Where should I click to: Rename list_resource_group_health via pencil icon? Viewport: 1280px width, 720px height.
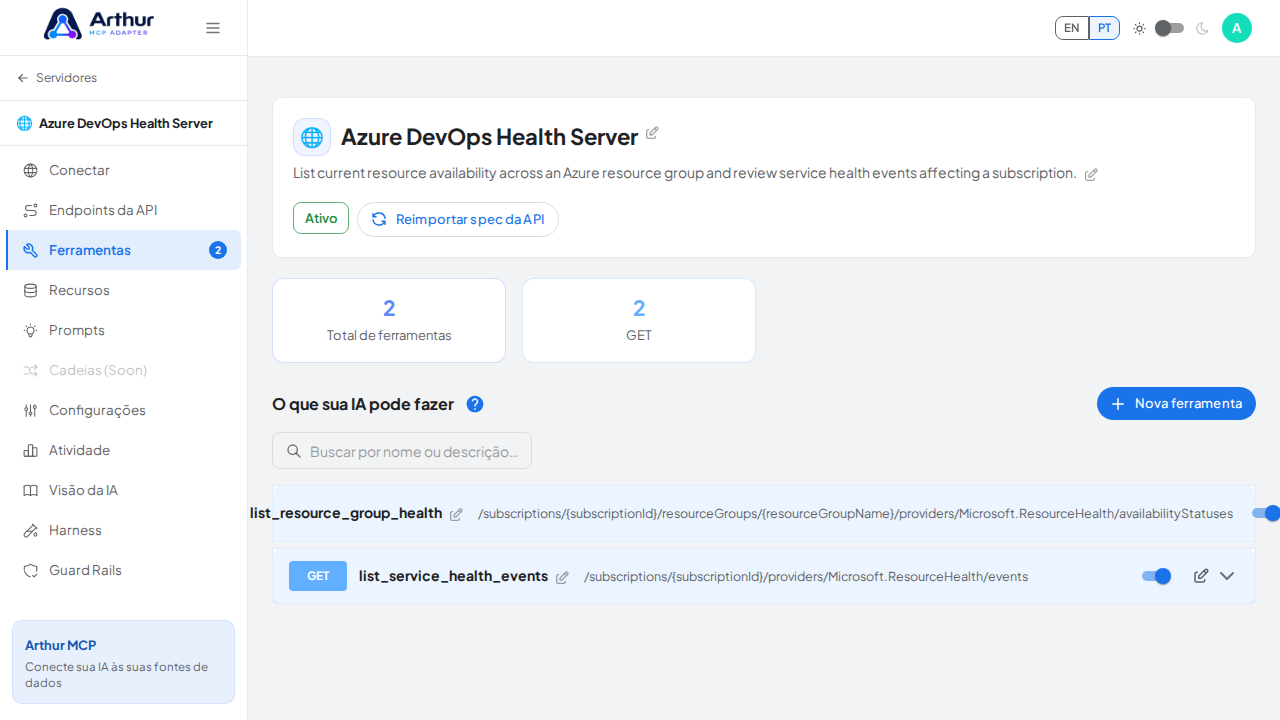tap(456, 514)
